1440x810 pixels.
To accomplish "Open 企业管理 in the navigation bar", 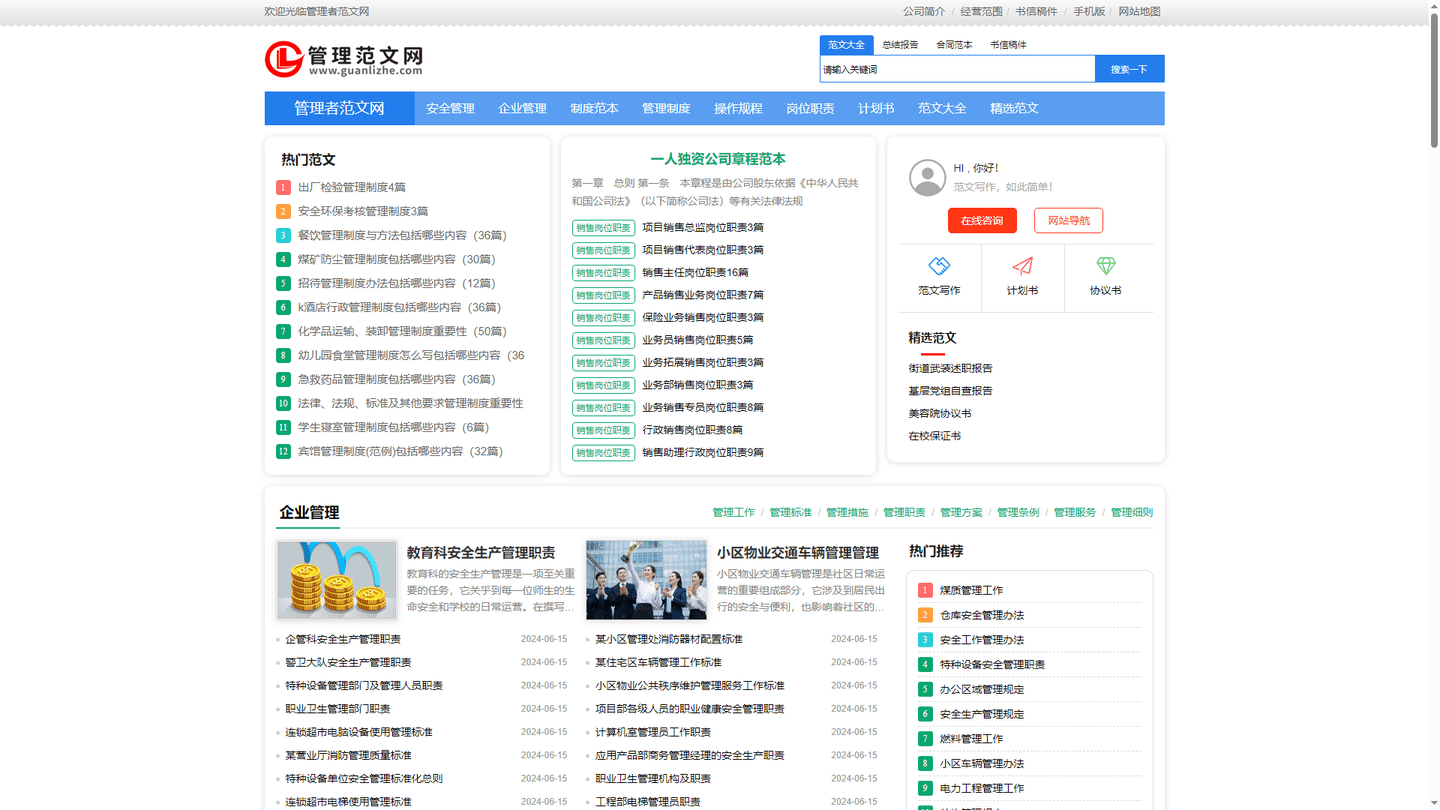I will pyautogui.click(x=522, y=108).
